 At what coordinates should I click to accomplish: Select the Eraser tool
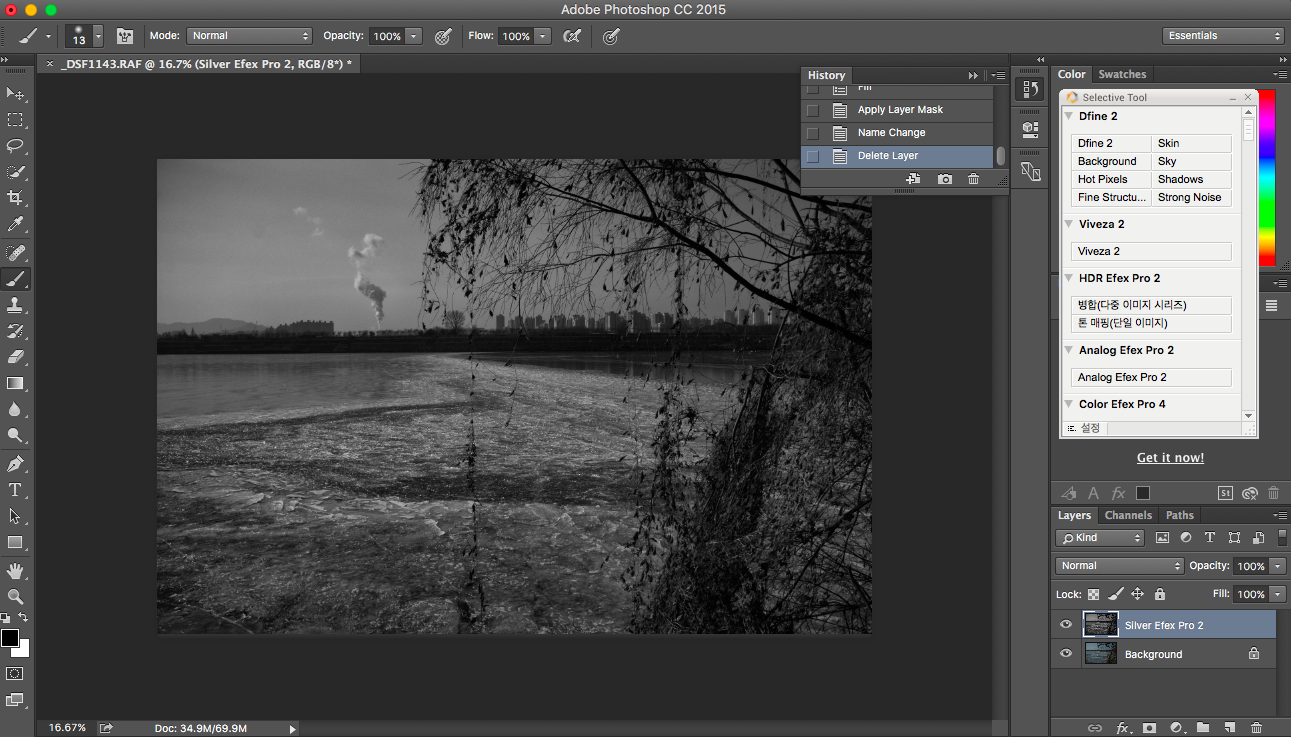(x=15, y=357)
